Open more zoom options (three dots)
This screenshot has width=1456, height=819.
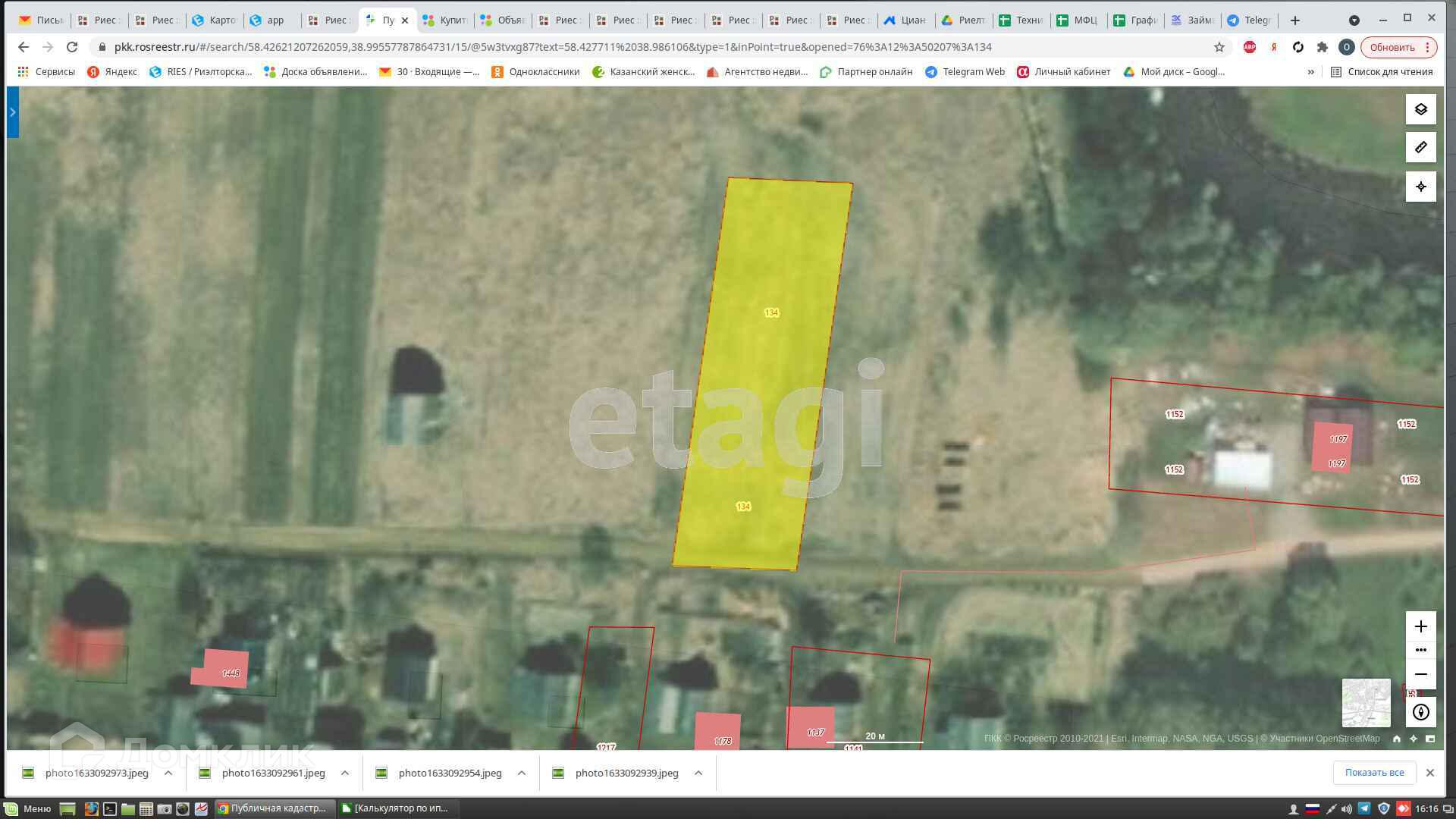coord(1420,650)
